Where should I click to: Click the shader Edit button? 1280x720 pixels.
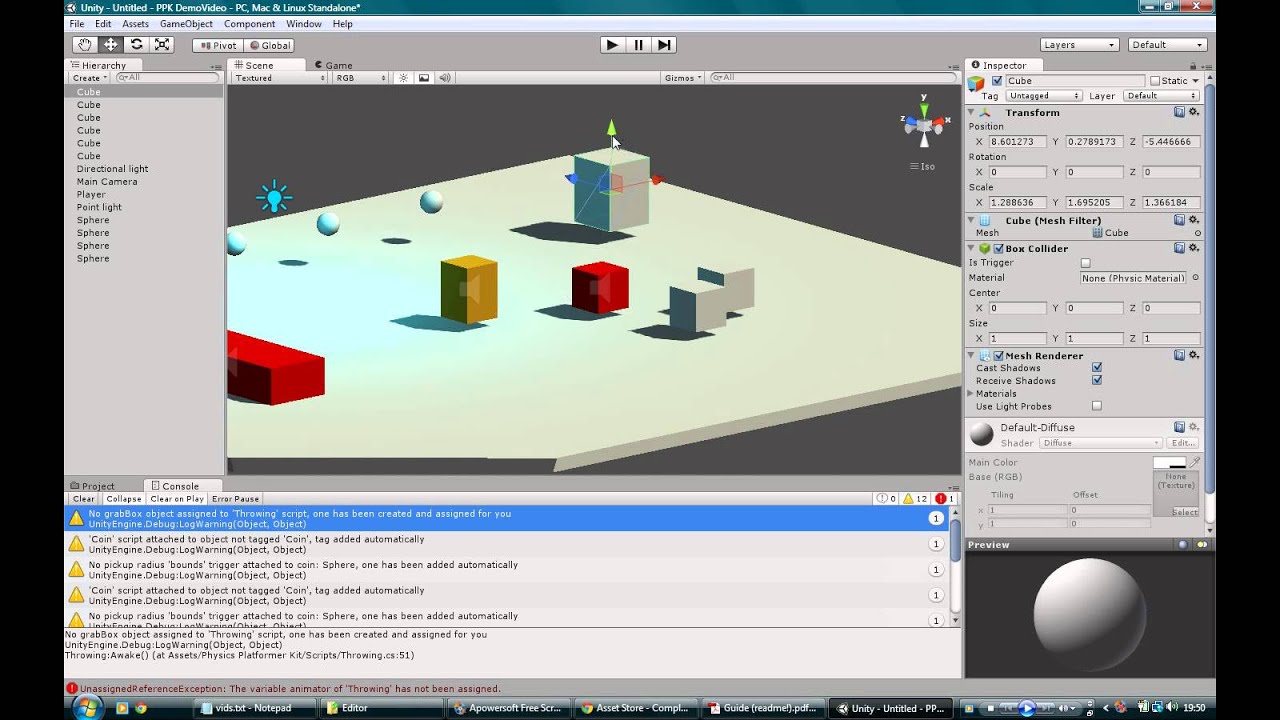point(1183,443)
